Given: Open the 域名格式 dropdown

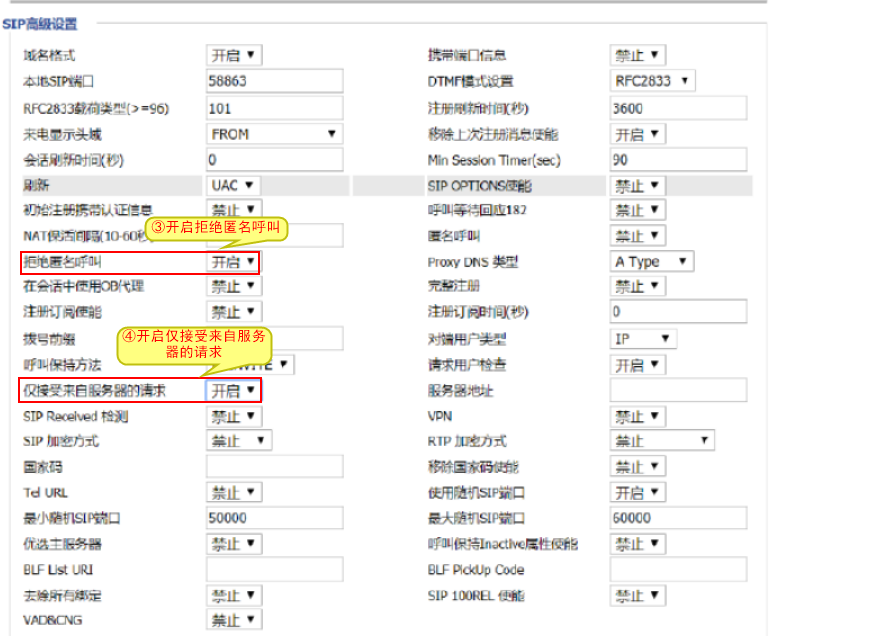Looking at the screenshot, I should [x=234, y=55].
